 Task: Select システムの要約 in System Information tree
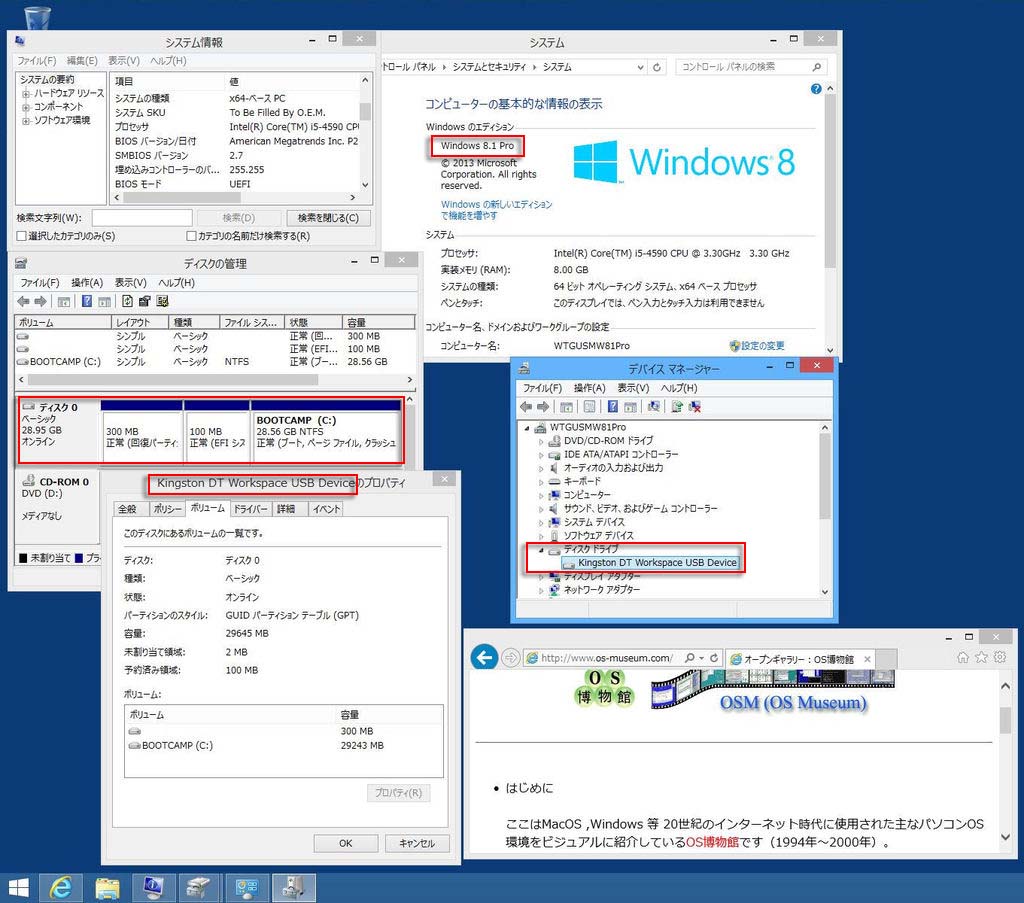coord(47,80)
